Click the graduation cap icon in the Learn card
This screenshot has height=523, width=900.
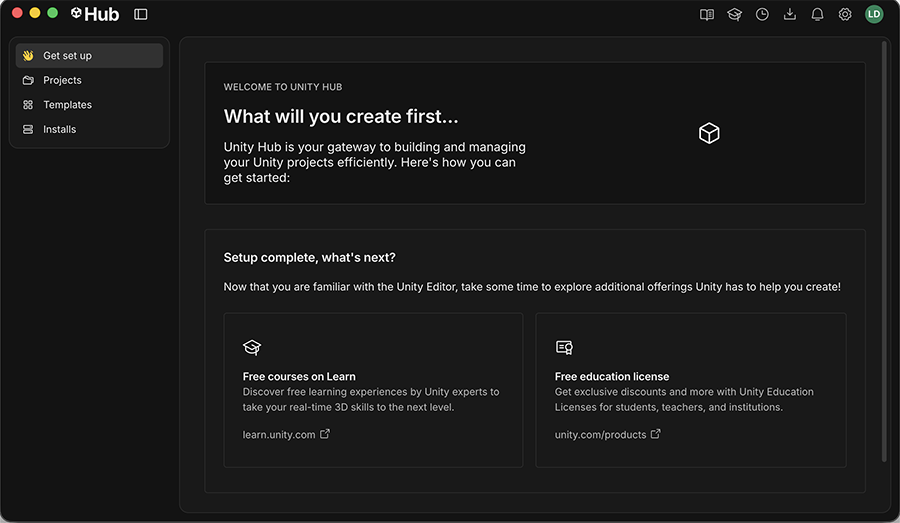point(252,347)
